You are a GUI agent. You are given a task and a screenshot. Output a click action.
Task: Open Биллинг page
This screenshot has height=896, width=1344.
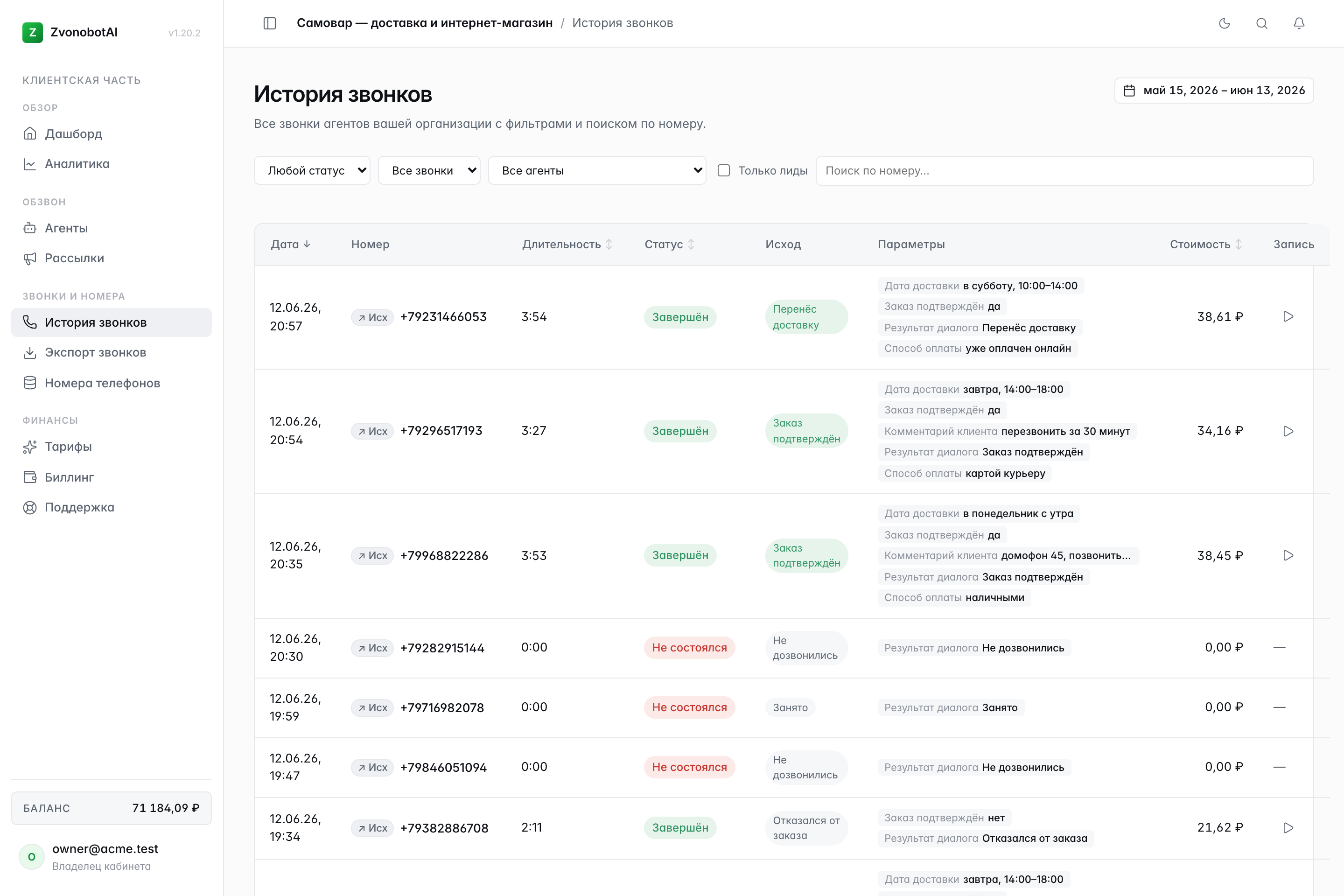click(x=112, y=477)
